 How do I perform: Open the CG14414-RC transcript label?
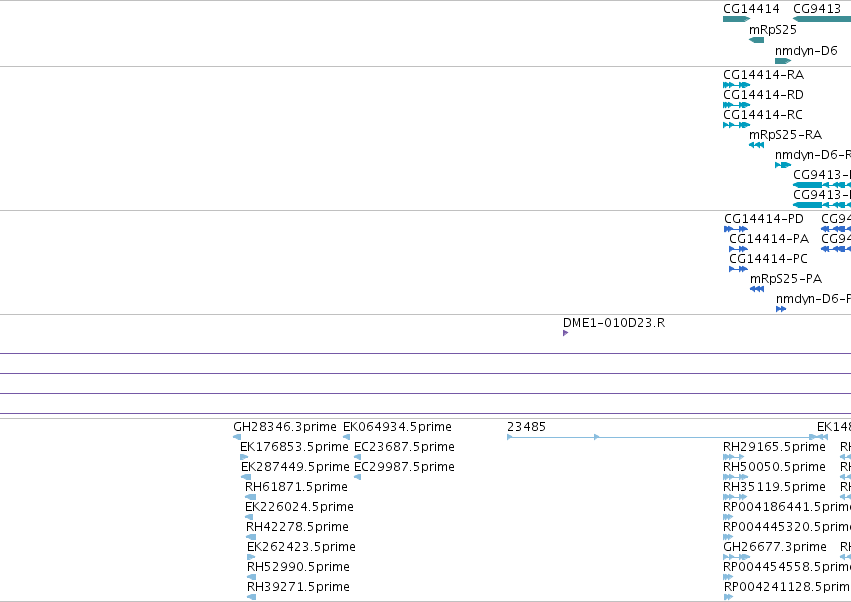tap(763, 115)
